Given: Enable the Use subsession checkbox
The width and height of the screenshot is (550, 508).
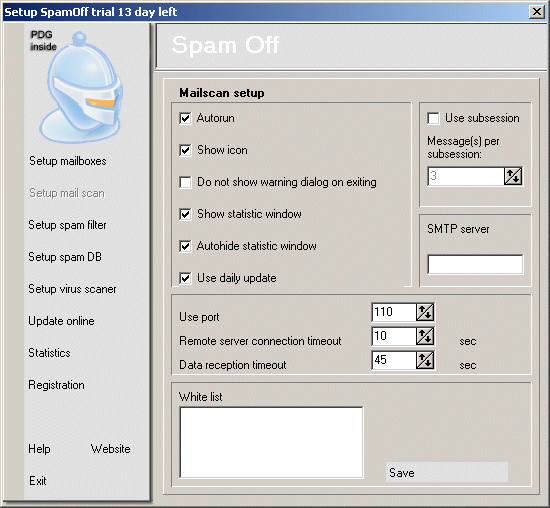Looking at the screenshot, I should pyautogui.click(x=434, y=118).
